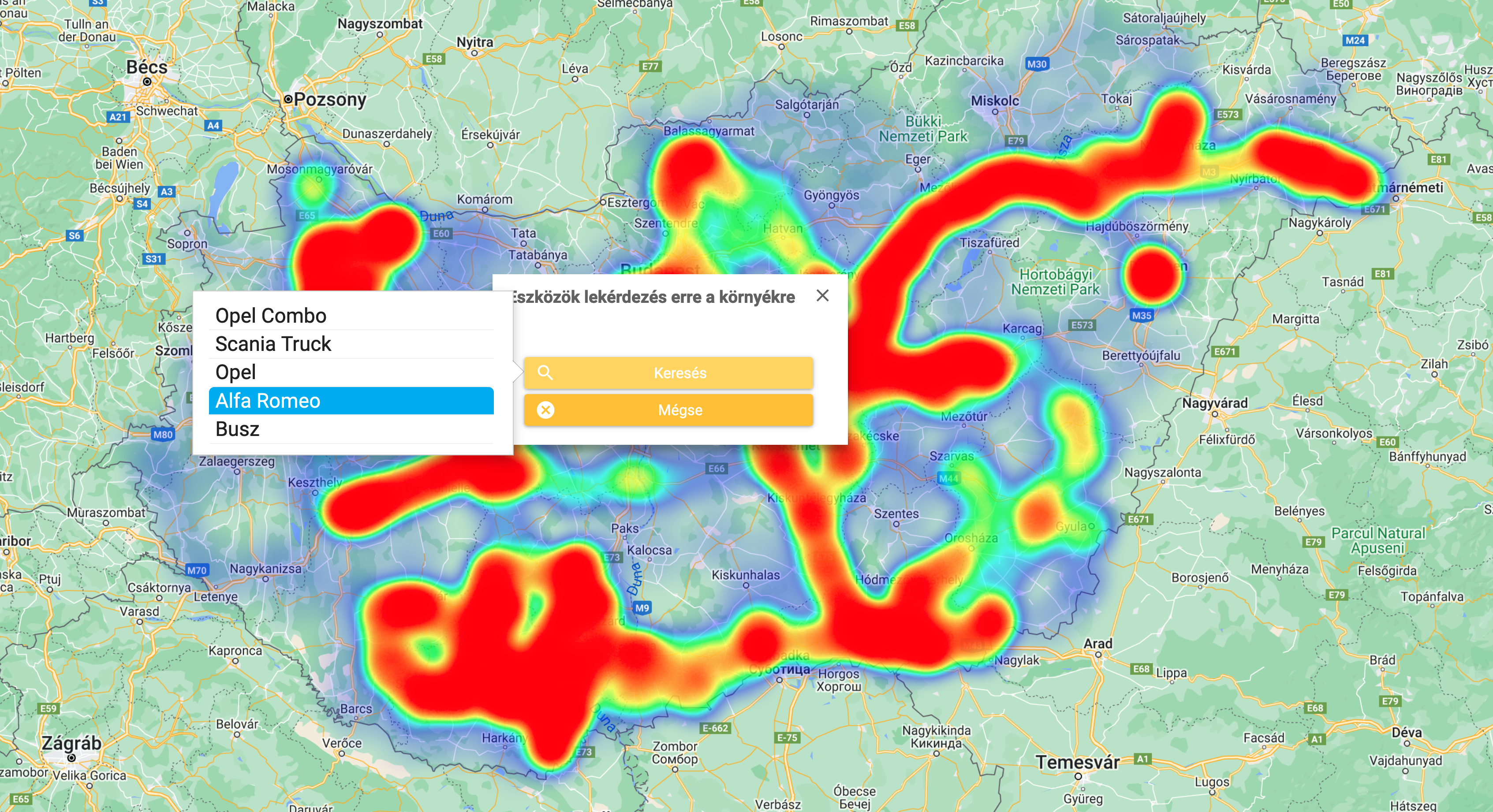
Task: Pick the plain Opel entry in the list
Action: (x=351, y=372)
